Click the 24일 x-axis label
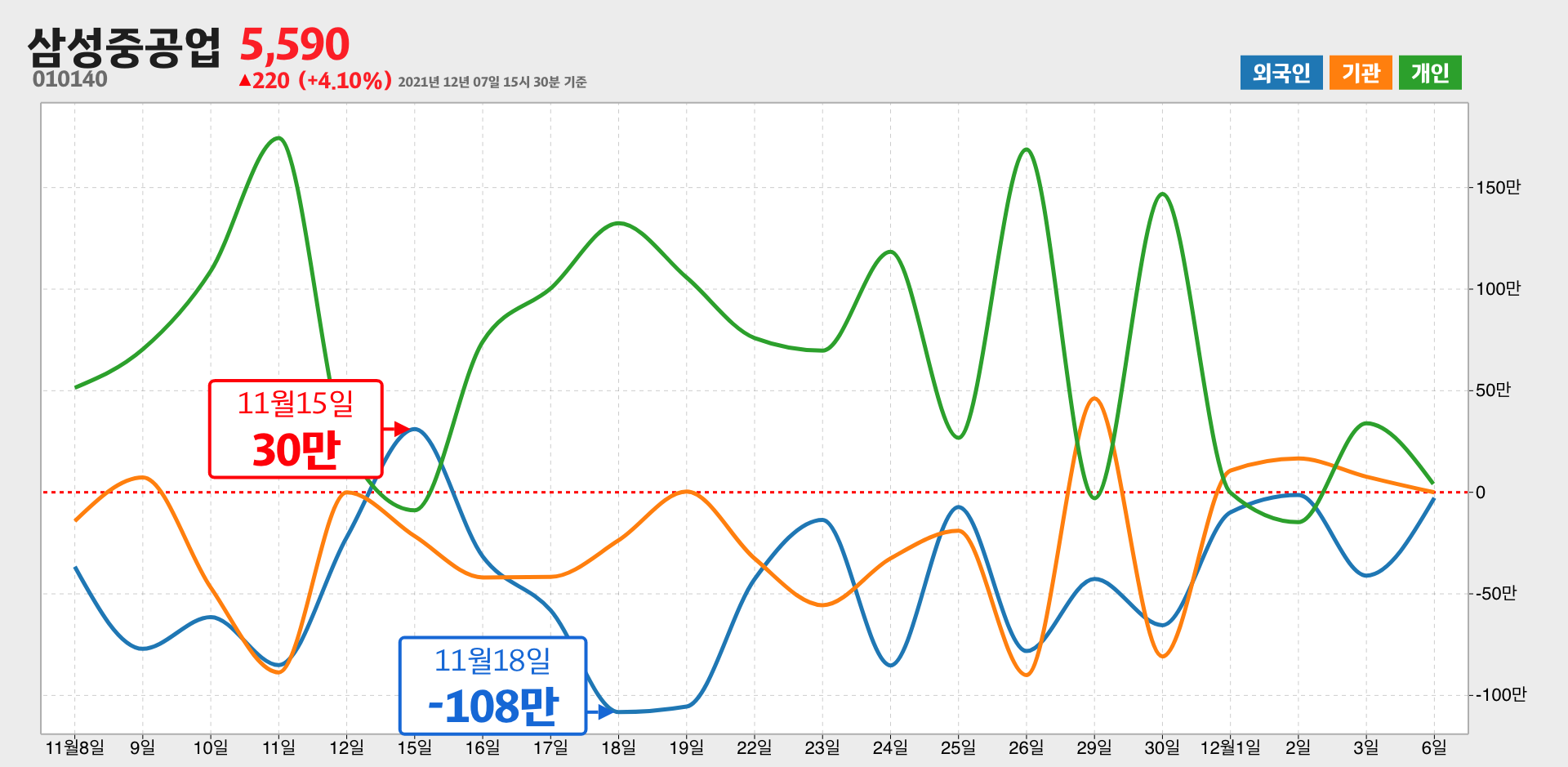Screen dimensions: 1568x767 (890, 747)
